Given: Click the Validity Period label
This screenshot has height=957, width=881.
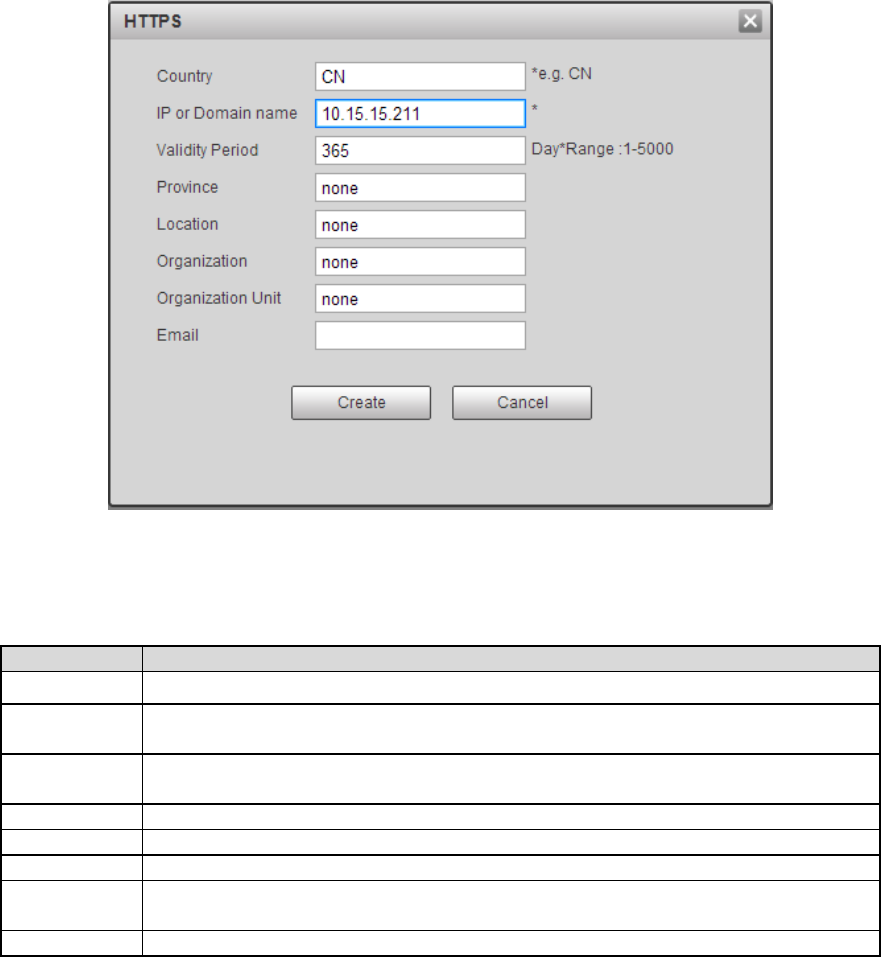Looking at the screenshot, I should point(207,150).
